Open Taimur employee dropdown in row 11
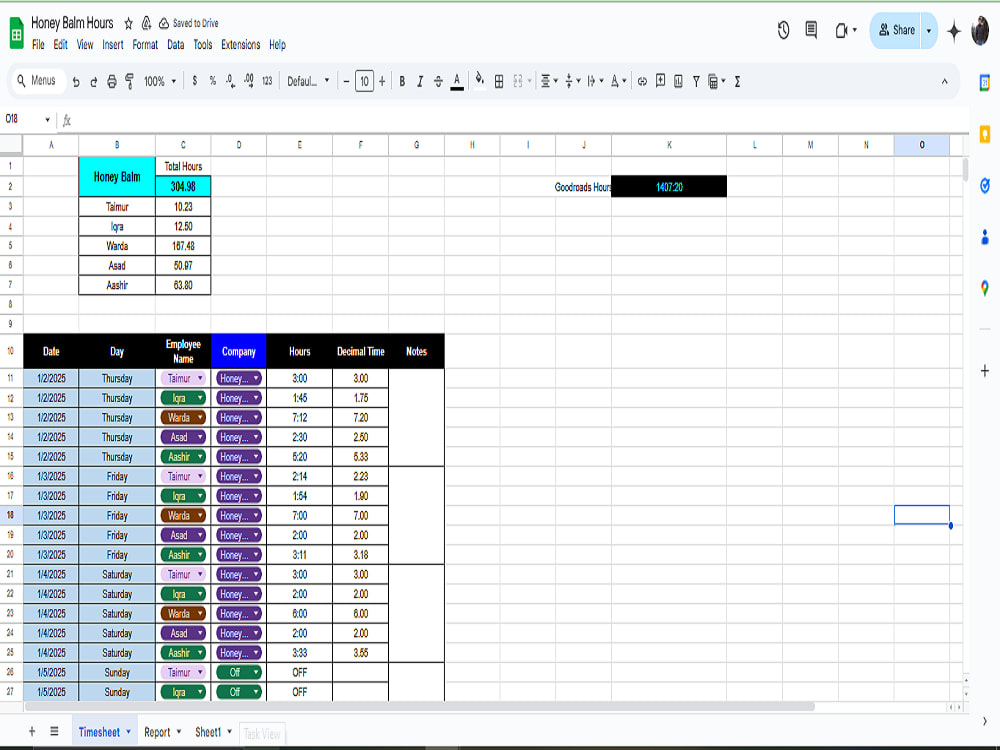Image resolution: width=1000 pixels, height=750 pixels. coord(200,378)
